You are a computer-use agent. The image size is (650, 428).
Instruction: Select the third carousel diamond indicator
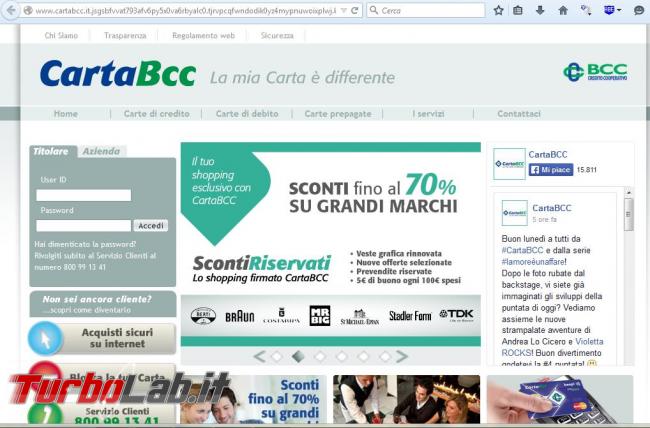320,356
